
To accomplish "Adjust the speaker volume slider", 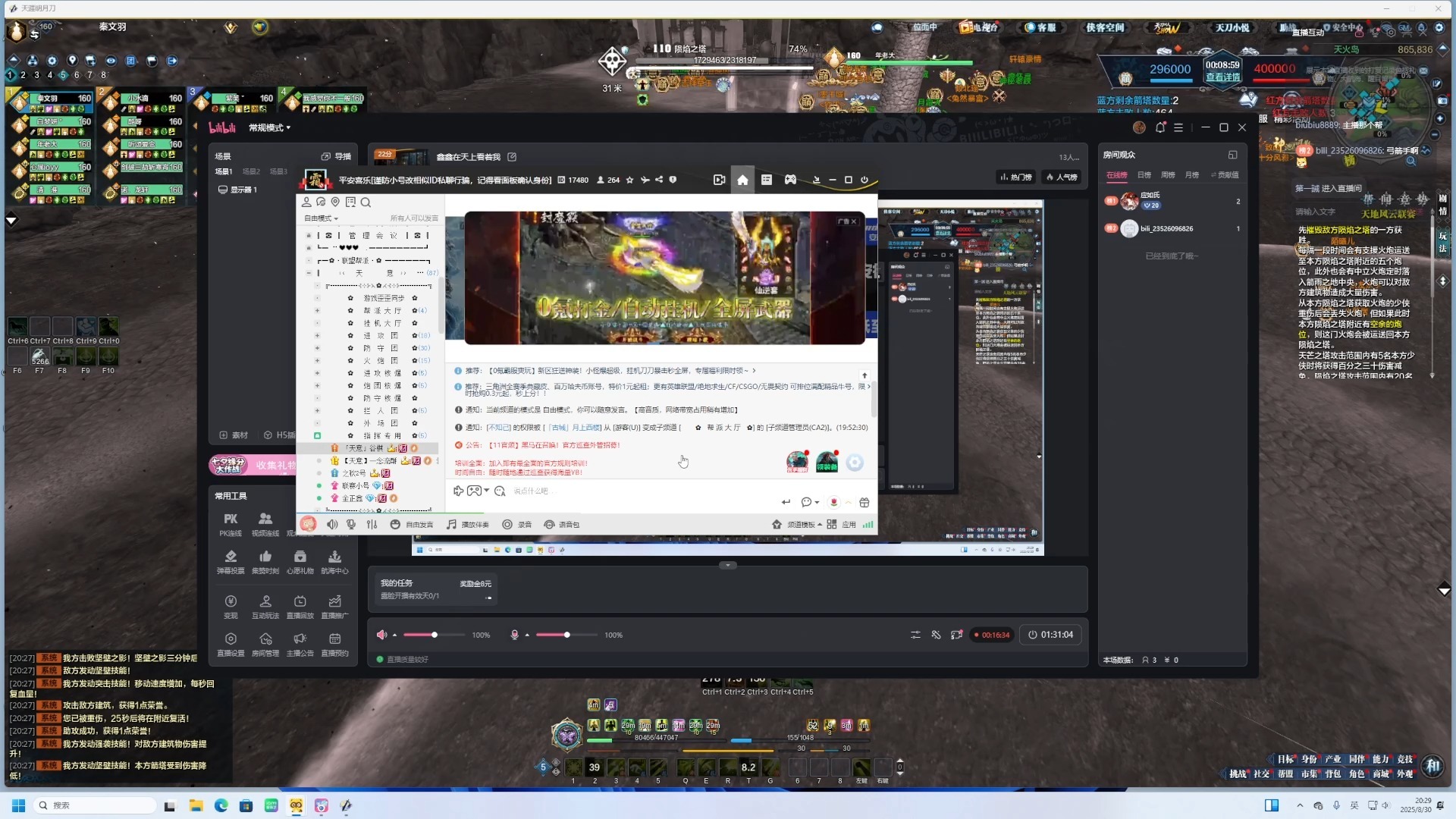I will 434,635.
